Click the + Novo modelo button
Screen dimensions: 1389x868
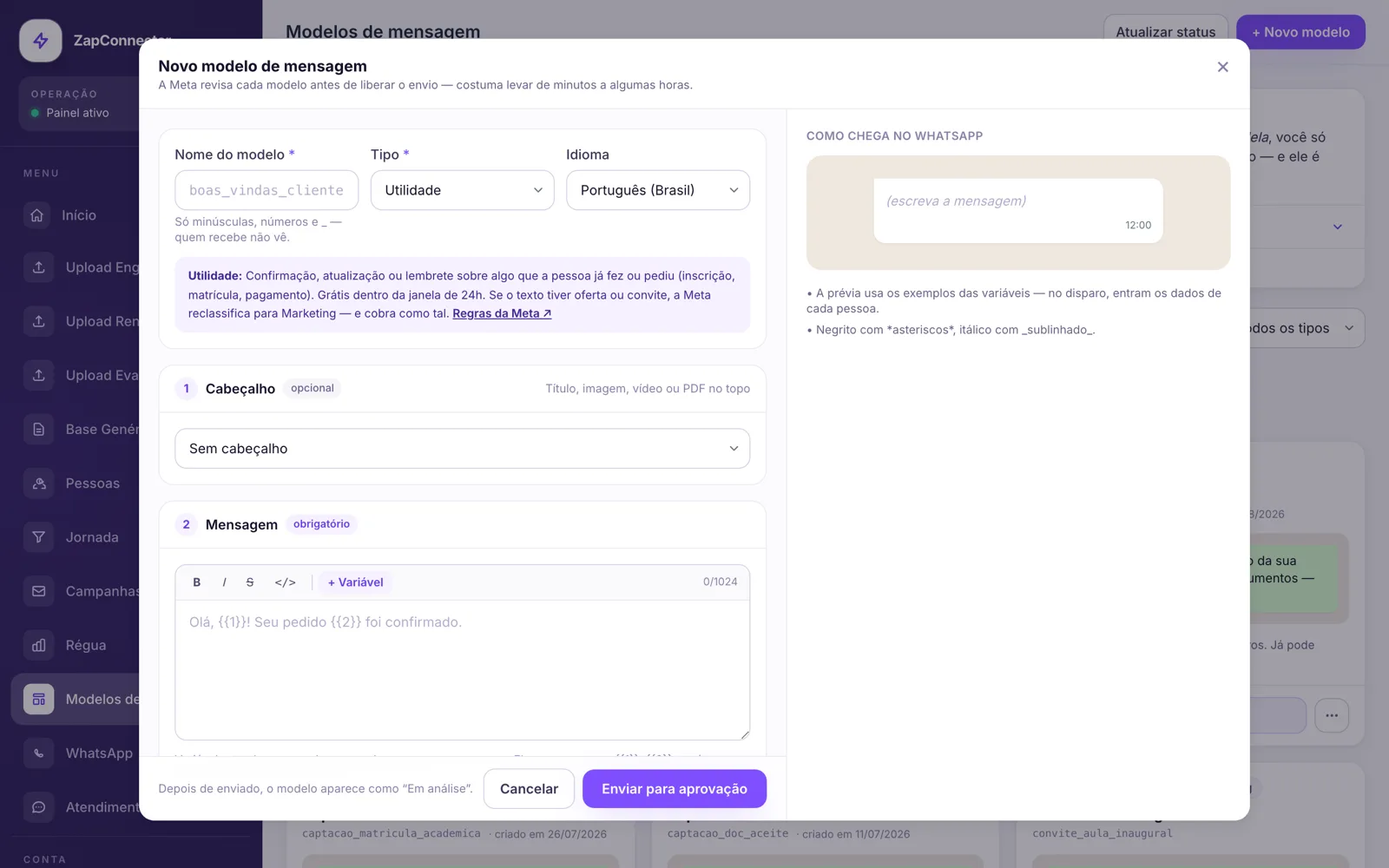click(x=1300, y=32)
